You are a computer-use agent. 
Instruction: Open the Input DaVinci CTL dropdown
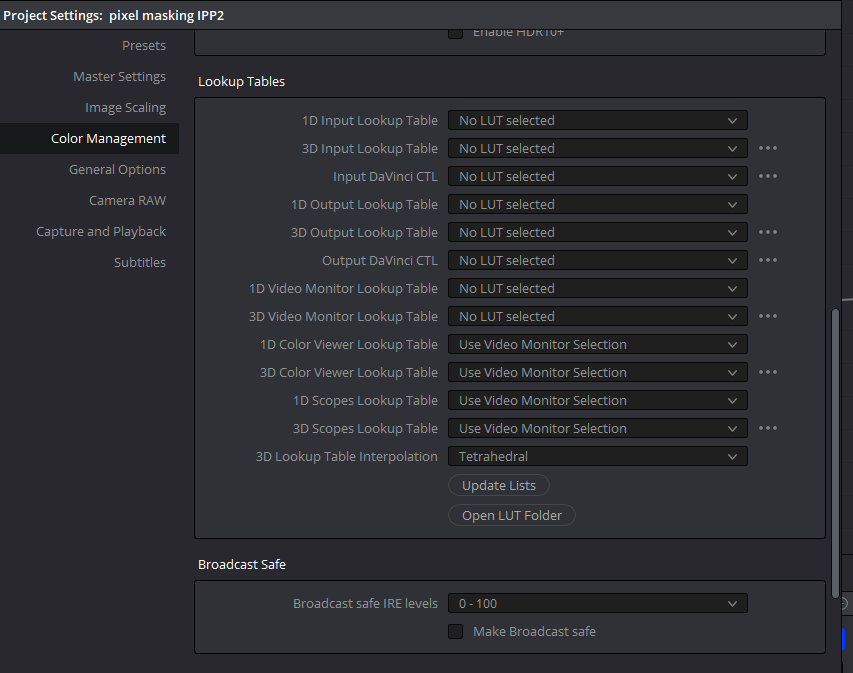(597, 176)
